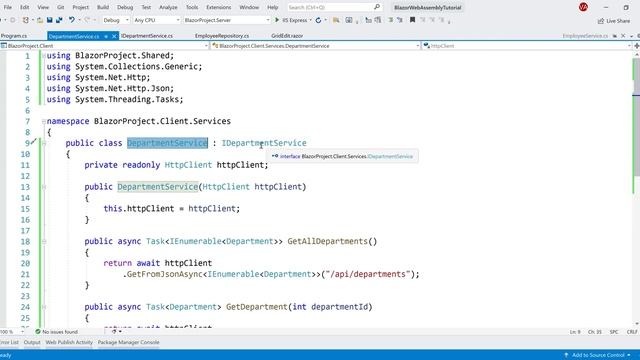Click the browser refresh/reload toolbar icon
This screenshot has height=360, width=640.
tap(318, 20)
